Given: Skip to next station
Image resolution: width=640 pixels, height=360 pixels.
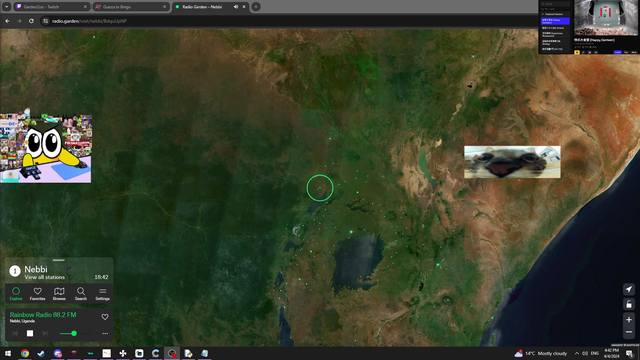Looking at the screenshot, I should [45, 333].
